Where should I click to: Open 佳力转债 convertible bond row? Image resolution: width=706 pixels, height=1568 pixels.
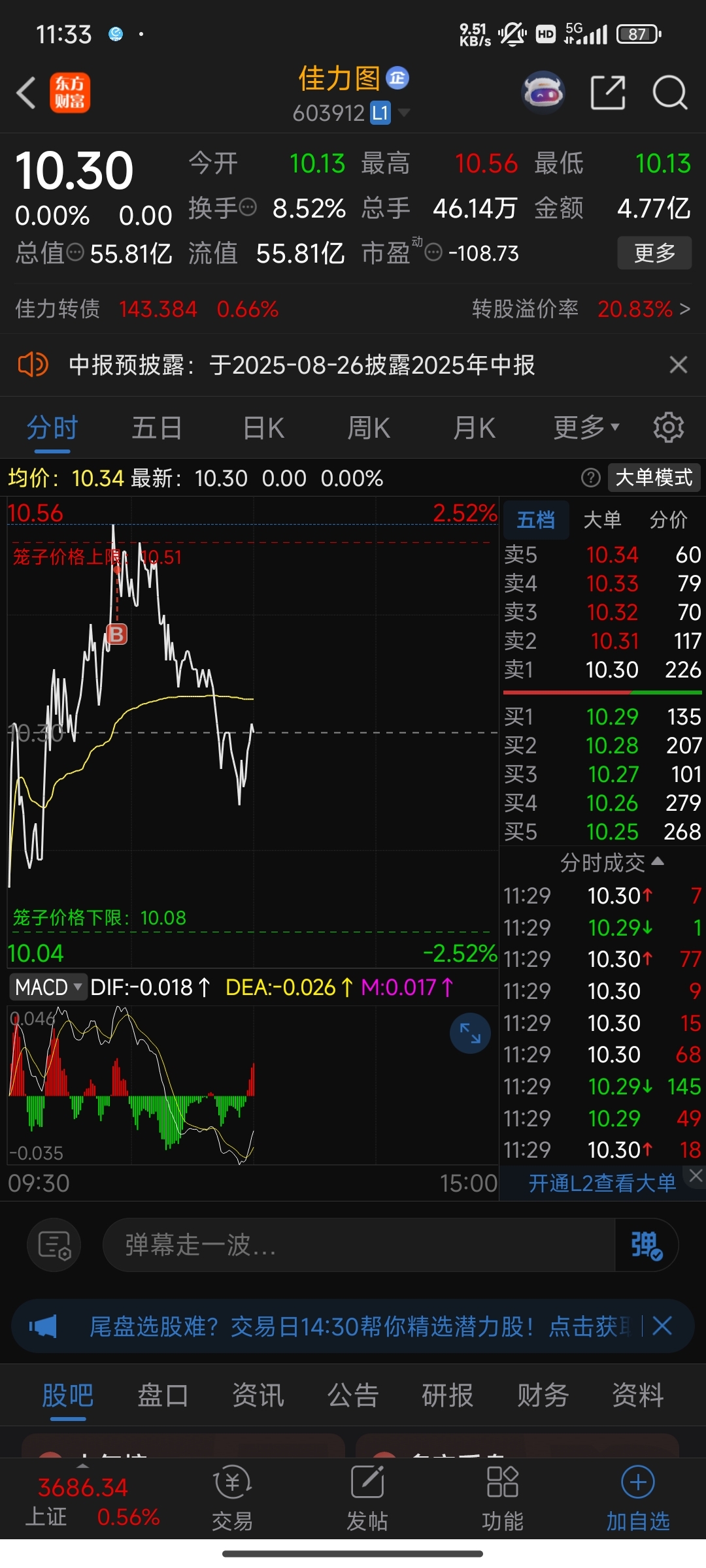point(147,308)
